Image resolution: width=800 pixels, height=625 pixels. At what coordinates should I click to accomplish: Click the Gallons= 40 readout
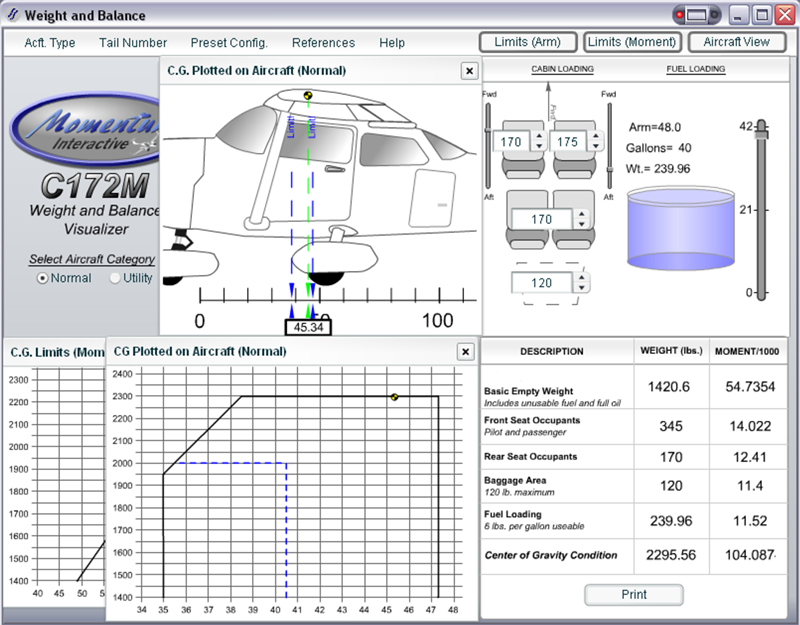tap(658, 148)
